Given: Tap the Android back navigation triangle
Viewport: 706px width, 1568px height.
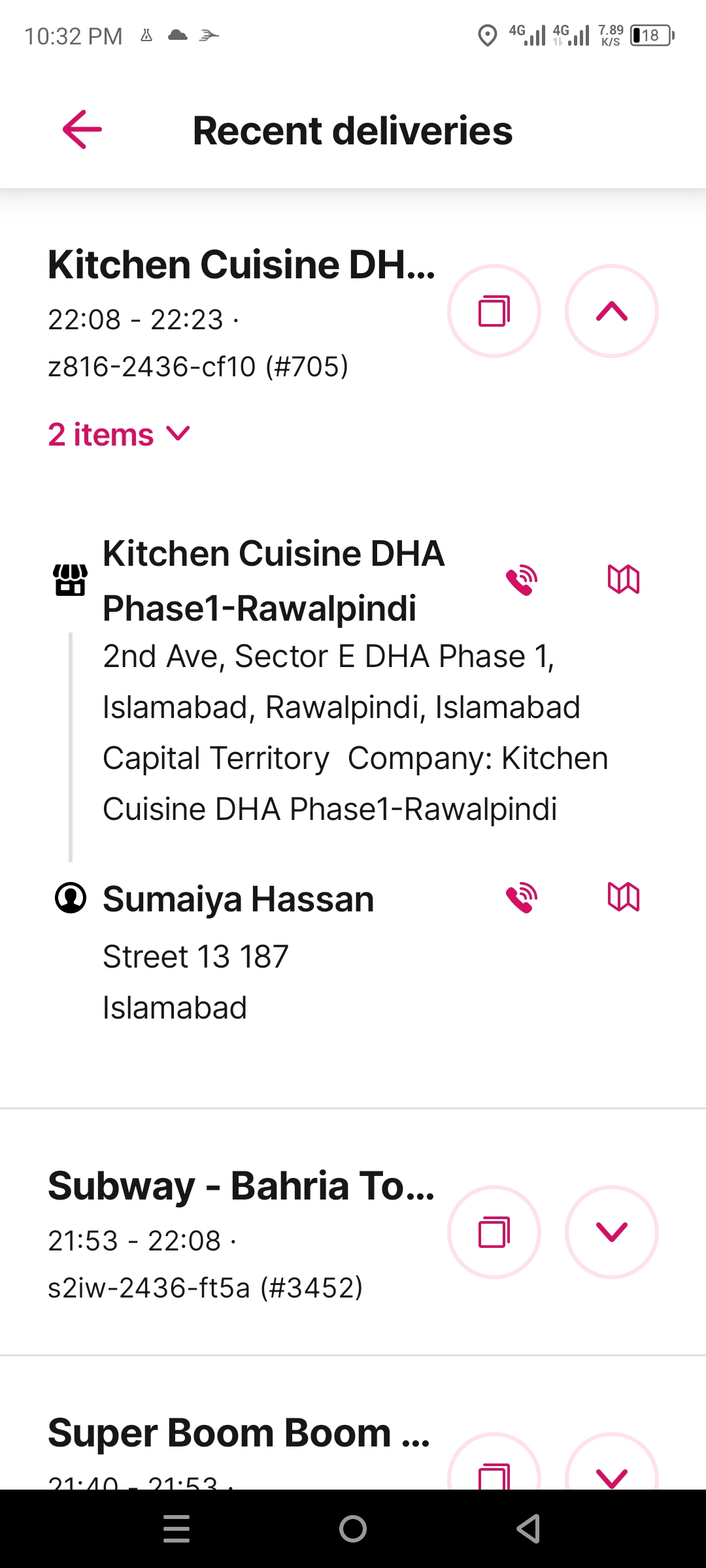Looking at the screenshot, I should pos(528,1529).
